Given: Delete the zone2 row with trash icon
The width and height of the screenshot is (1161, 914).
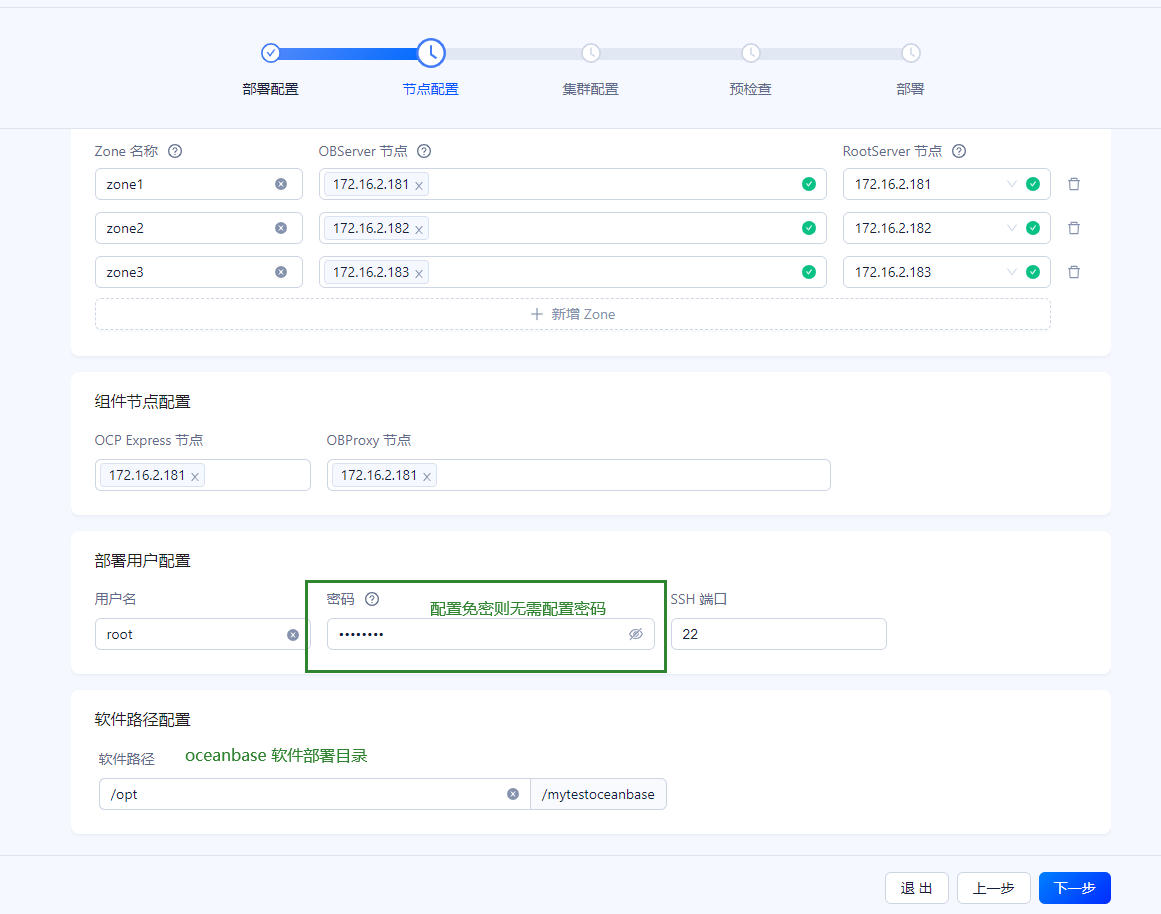Looking at the screenshot, I should pyautogui.click(x=1074, y=228).
